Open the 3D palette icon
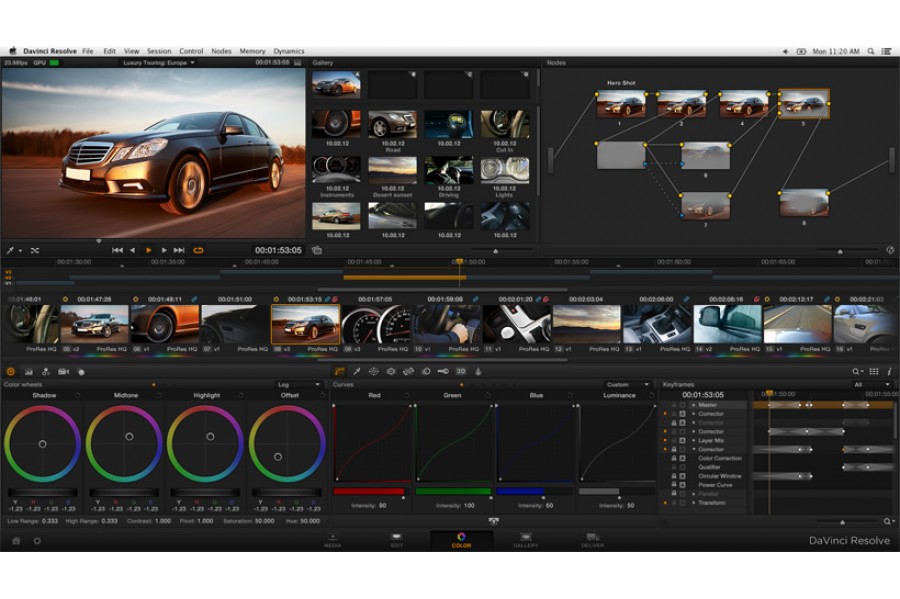 460,371
